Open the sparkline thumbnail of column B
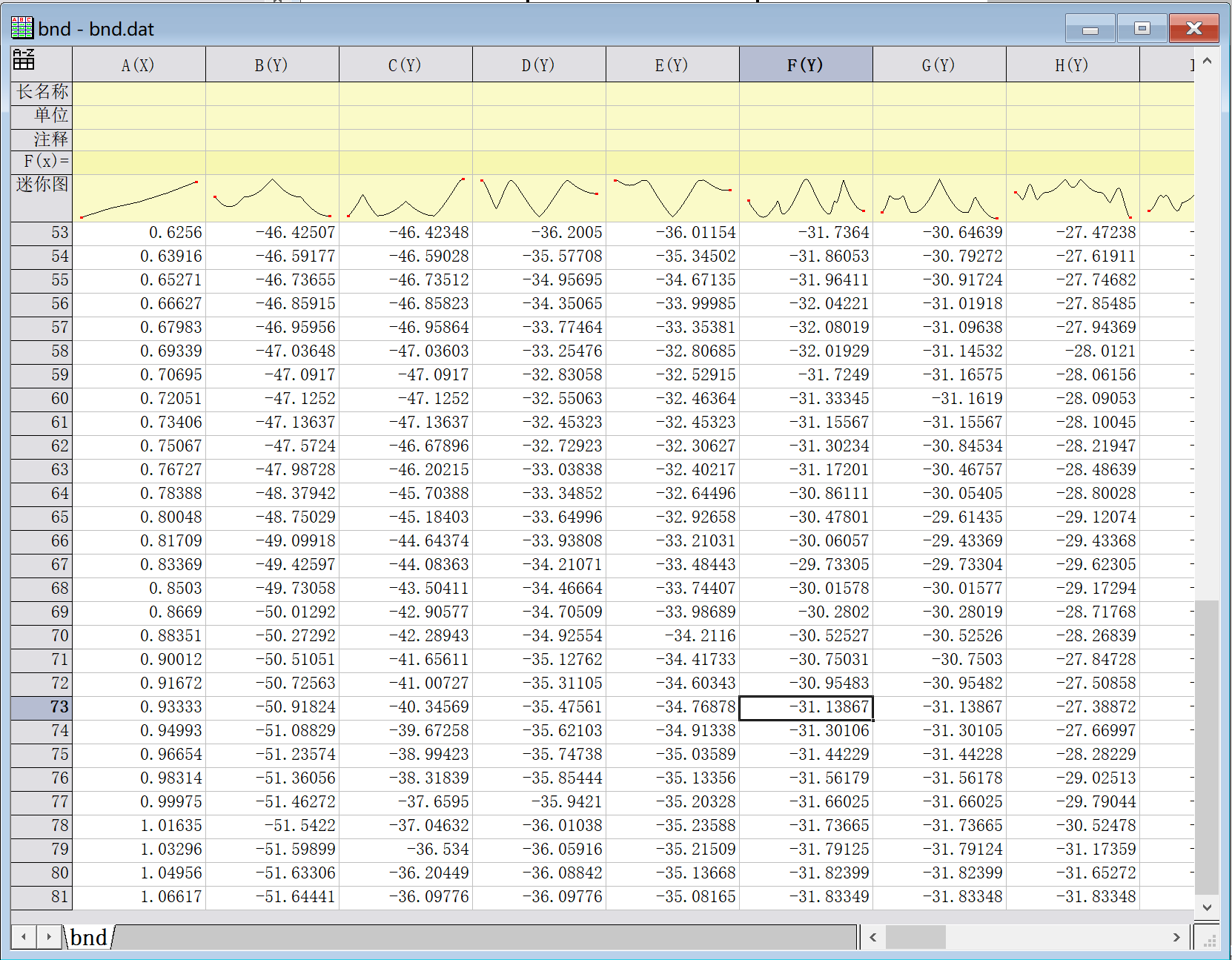This screenshot has width=1232, height=960. click(x=272, y=198)
